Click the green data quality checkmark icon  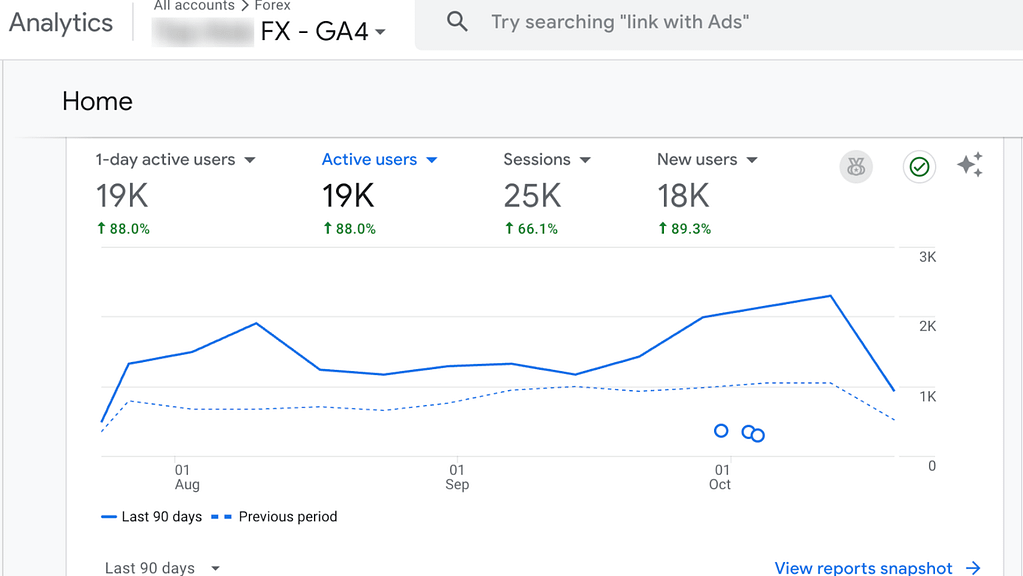(918, 167)
